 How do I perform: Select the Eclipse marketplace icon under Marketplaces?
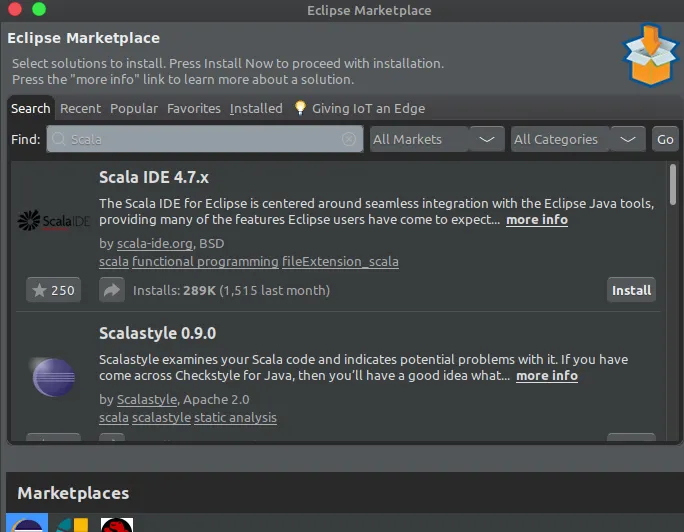point(27,522)
